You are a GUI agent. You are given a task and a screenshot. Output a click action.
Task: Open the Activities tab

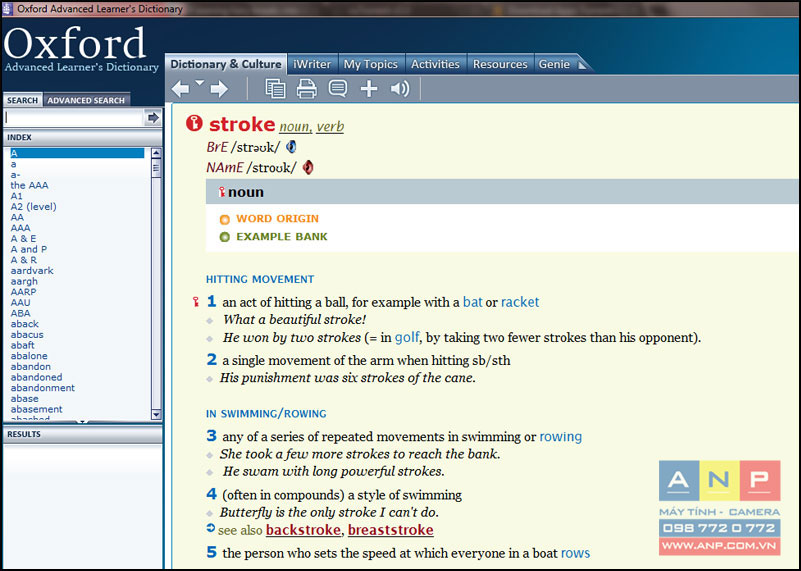pyautogui.click(x=435, y=64)
